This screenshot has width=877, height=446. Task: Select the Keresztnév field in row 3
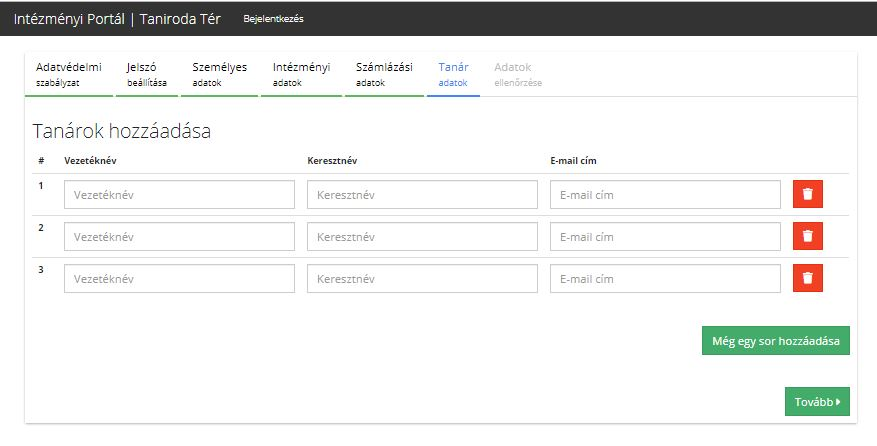[x=422, y=278]
